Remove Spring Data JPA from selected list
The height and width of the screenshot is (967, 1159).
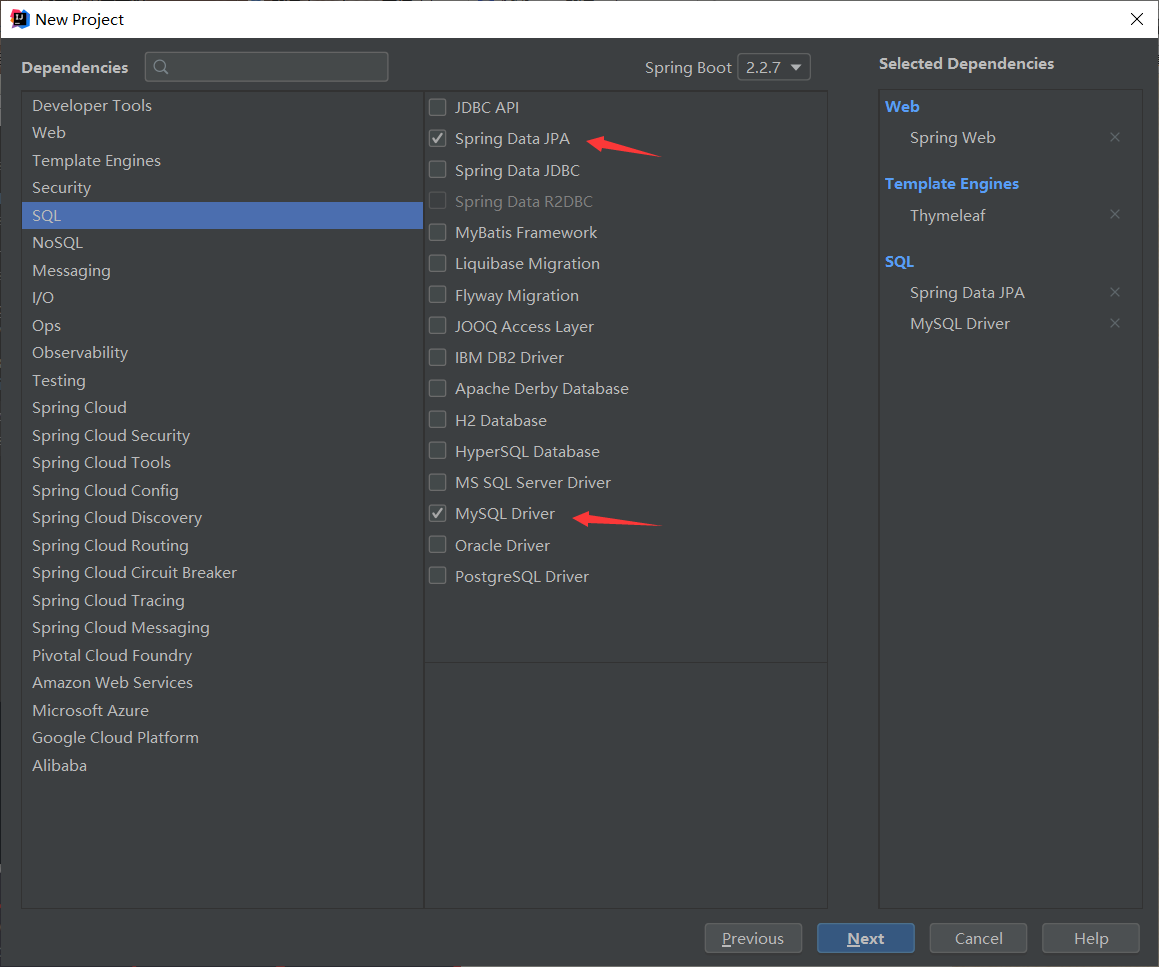(x=1115, y=292)
